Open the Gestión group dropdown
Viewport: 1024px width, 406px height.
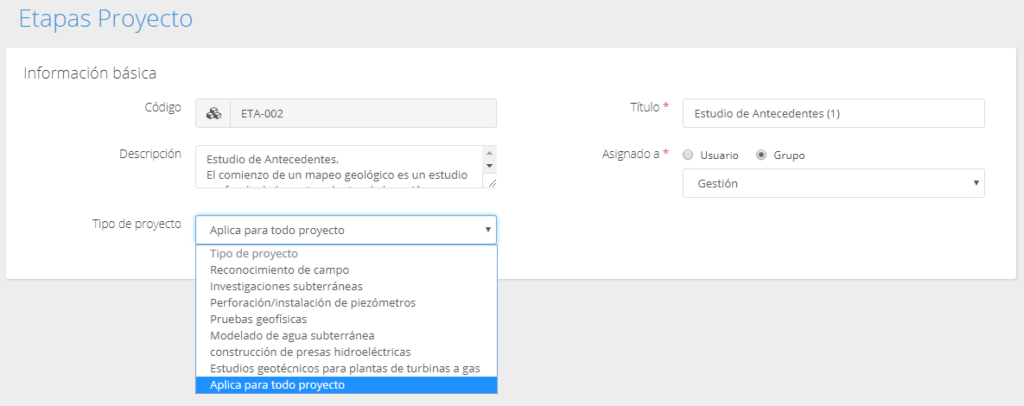click(833, 184)
